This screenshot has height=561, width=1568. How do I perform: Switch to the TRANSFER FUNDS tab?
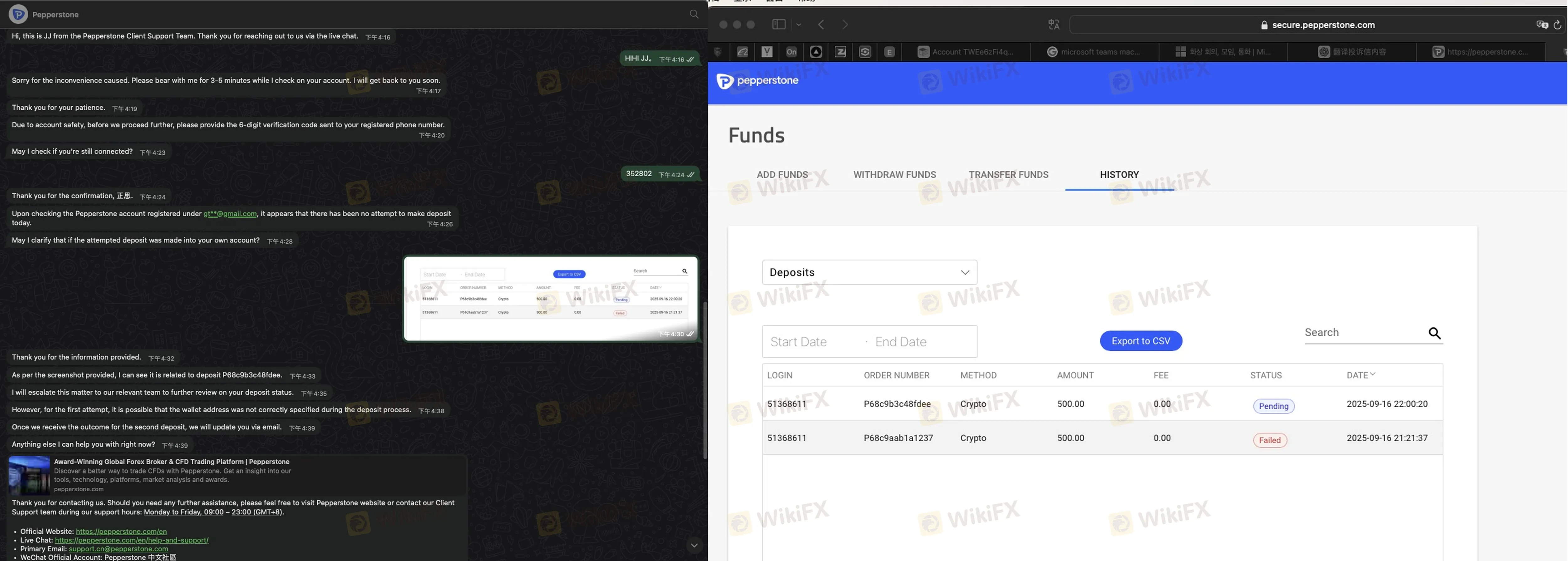tap(1008, 175)
